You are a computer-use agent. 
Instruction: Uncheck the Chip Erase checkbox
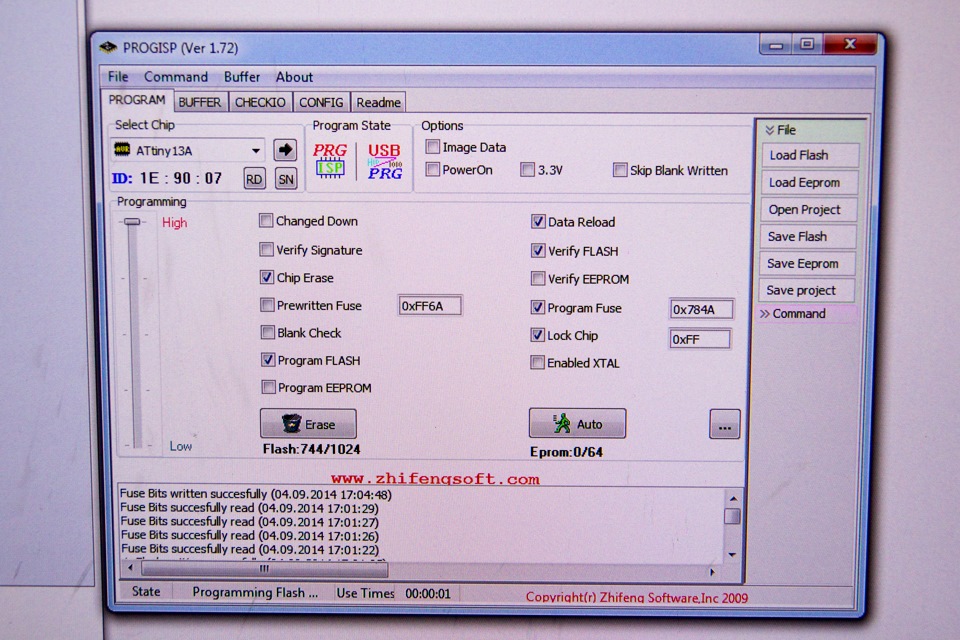coord(266,277)
